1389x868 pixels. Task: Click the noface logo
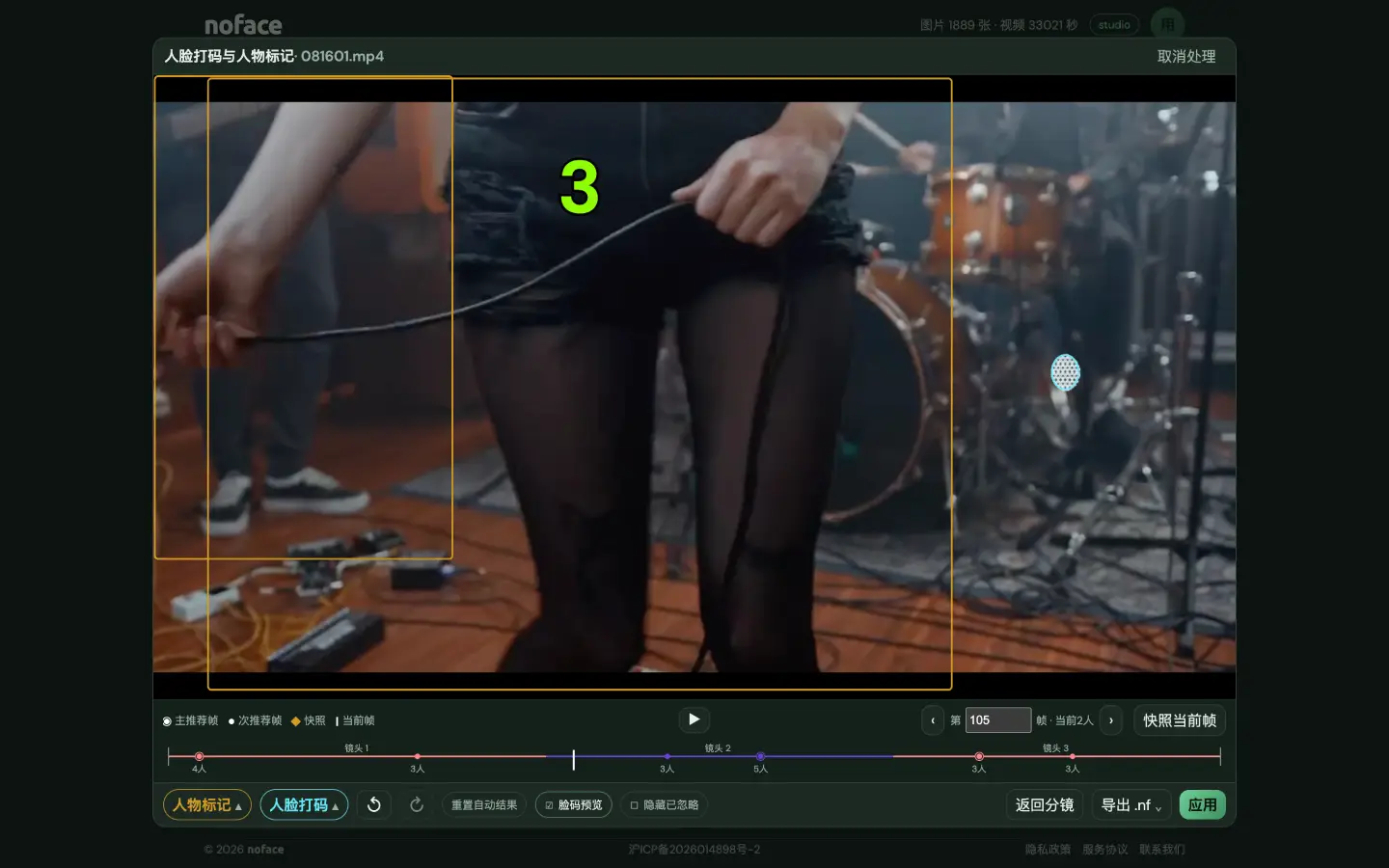tap(243, 25)
